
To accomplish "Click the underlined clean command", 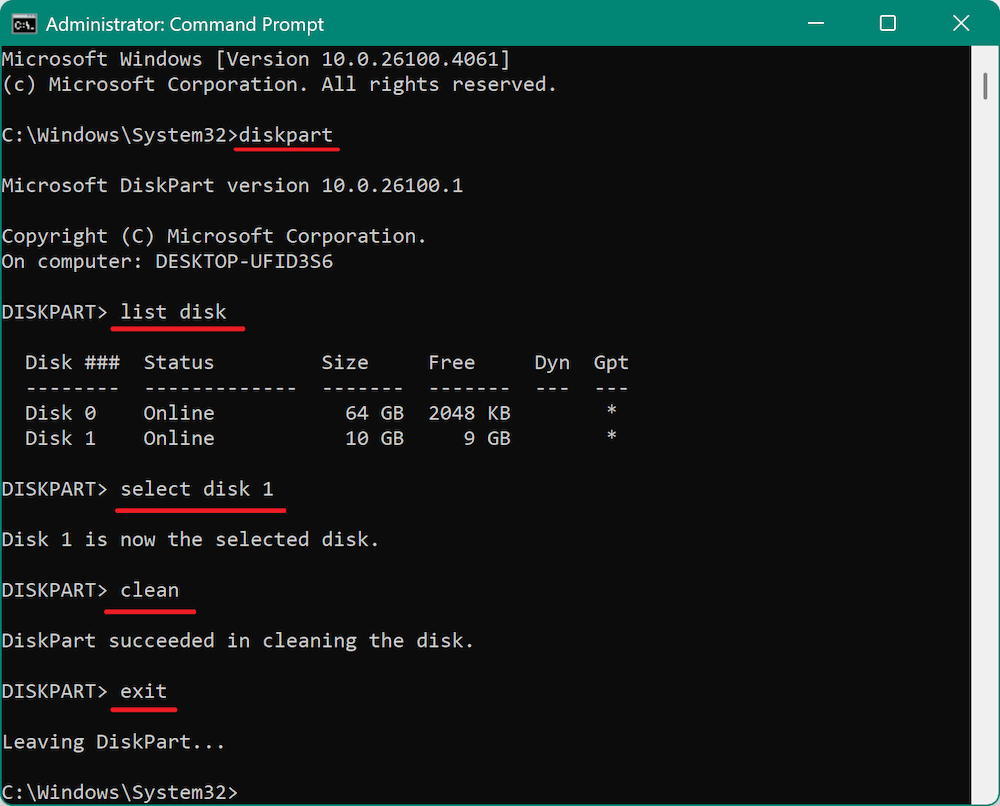I will (149, 589).
